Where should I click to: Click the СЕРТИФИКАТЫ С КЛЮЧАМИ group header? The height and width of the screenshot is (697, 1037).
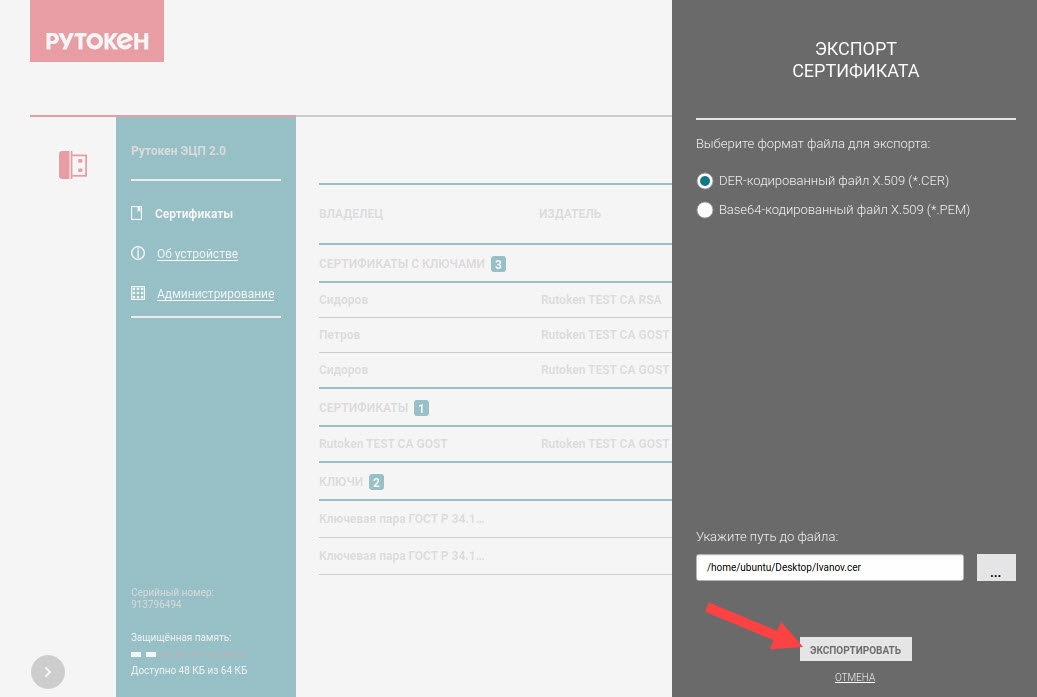click(401, 264)
